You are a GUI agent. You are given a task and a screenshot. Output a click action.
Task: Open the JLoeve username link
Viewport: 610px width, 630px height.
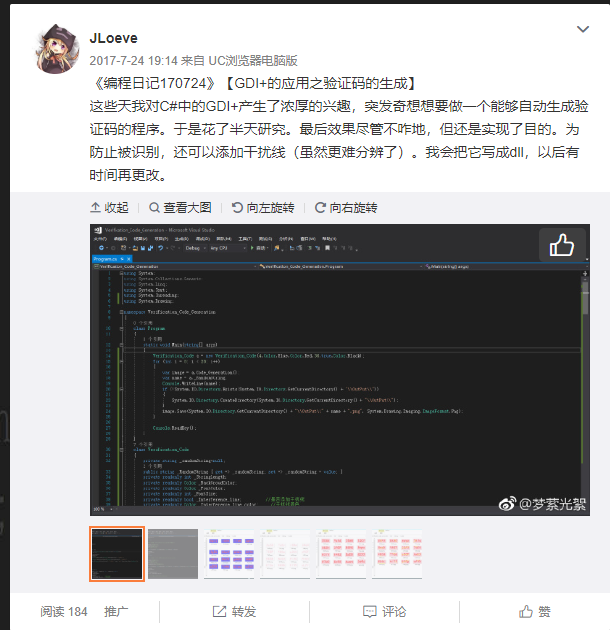[x=113, y=38]
